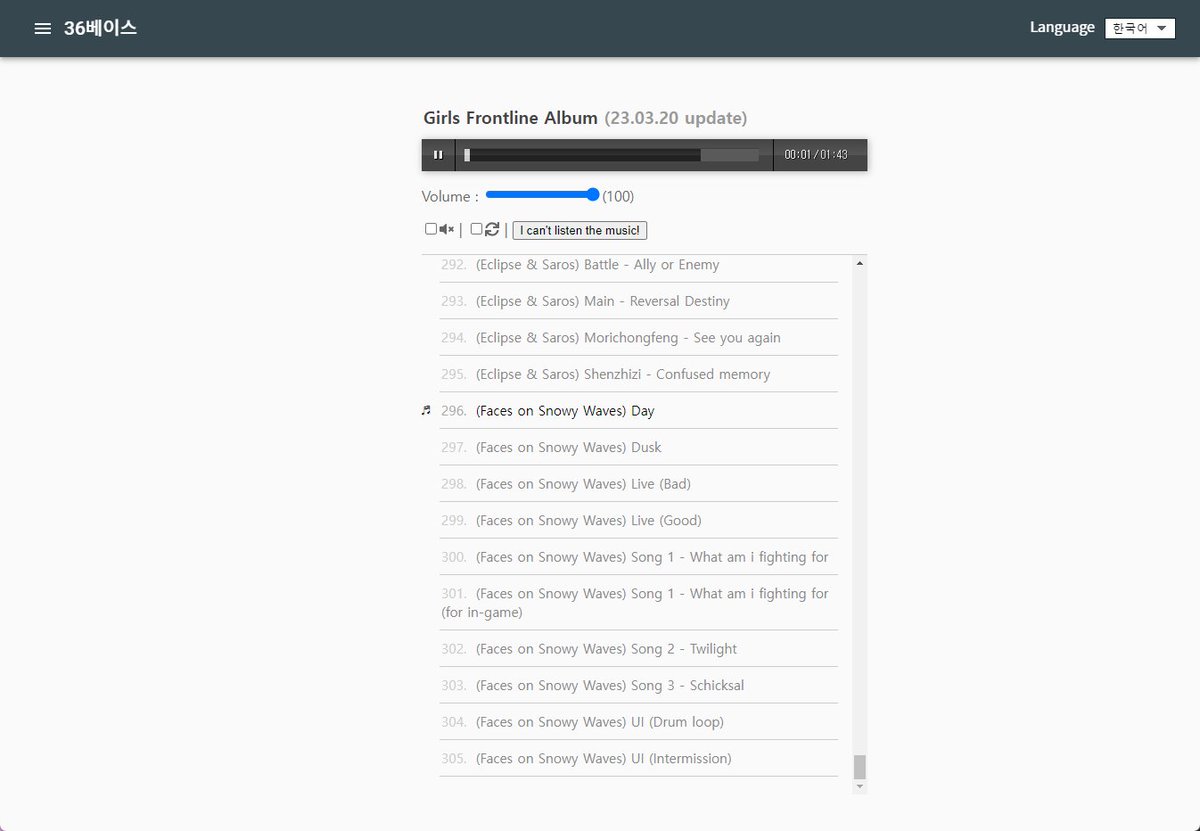Viewport: 1200px width, 831px height.
Task: Play track 301 Song 1 (for in-game)
Action: point(638,603)
